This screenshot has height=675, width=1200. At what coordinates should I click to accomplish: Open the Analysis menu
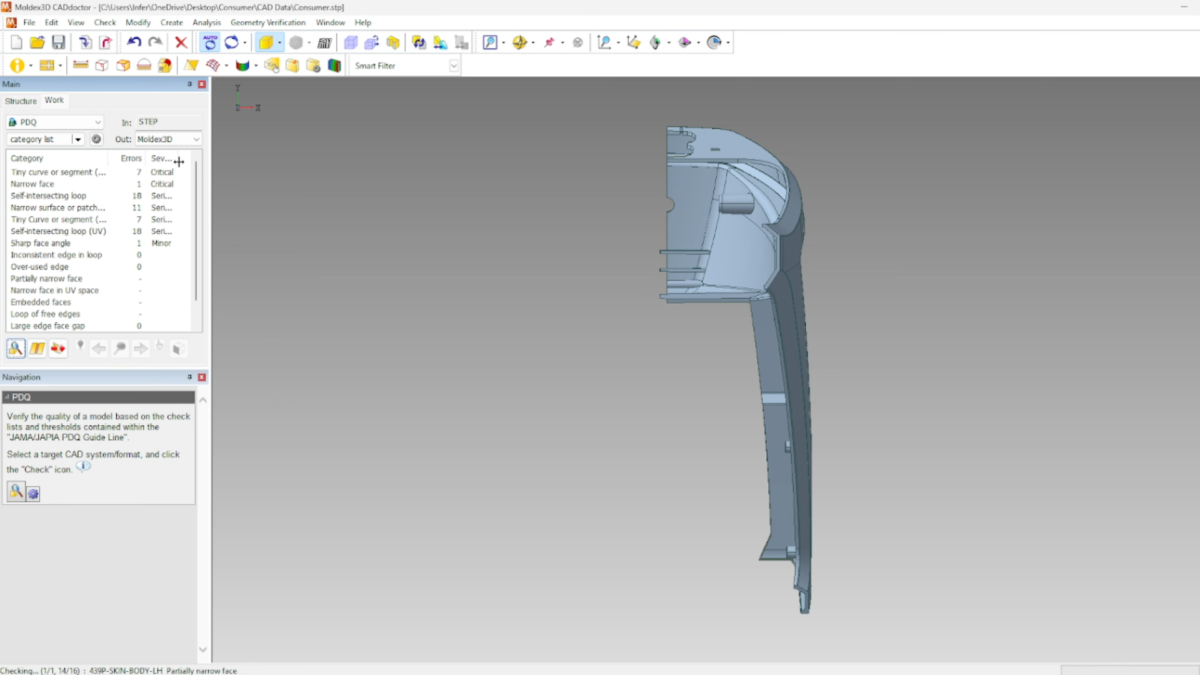point(207,22)
